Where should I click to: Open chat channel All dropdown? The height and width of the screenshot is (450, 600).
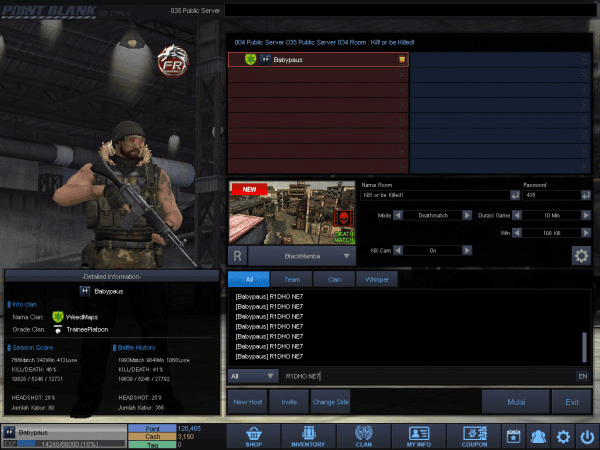[x=253, y=376]
